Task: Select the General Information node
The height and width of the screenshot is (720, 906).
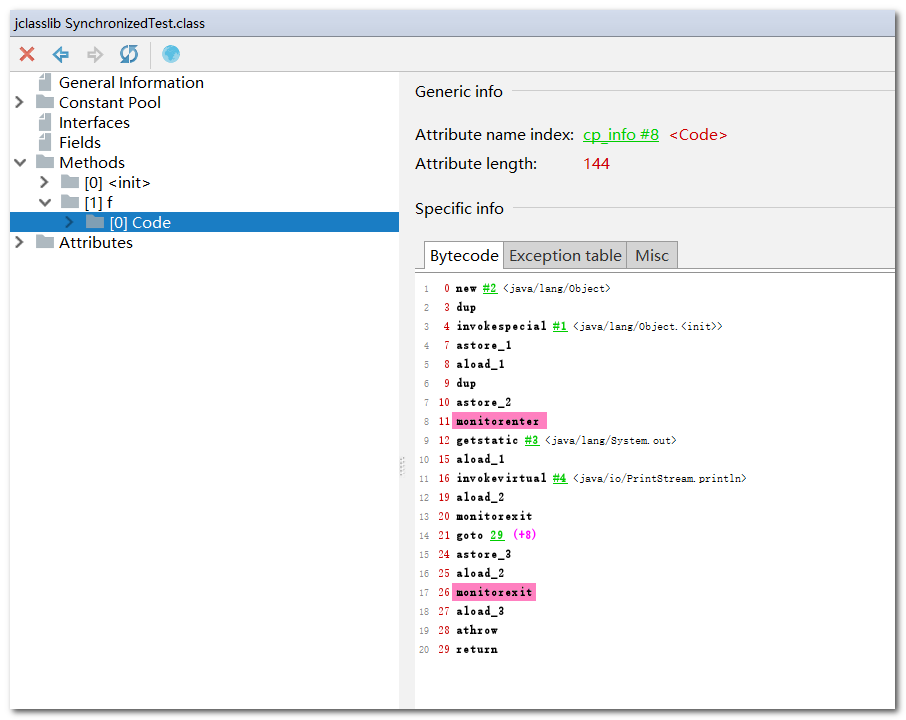Action: [131, 83]
